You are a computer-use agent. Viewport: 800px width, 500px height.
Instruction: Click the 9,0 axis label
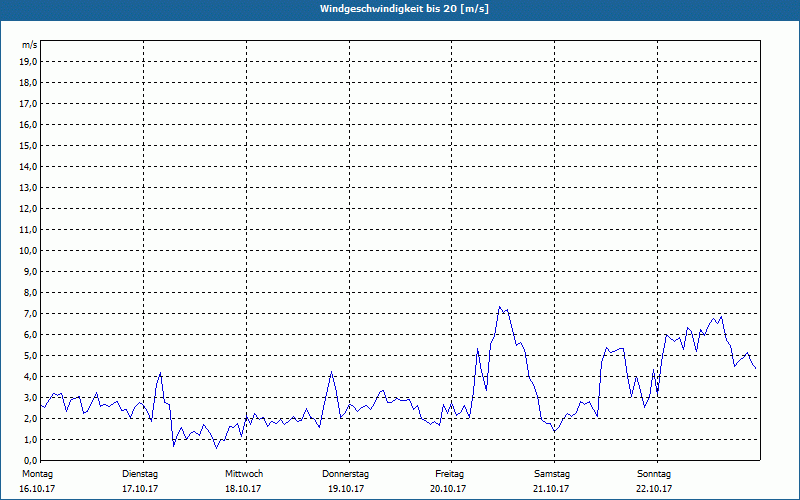pos(31,271)
